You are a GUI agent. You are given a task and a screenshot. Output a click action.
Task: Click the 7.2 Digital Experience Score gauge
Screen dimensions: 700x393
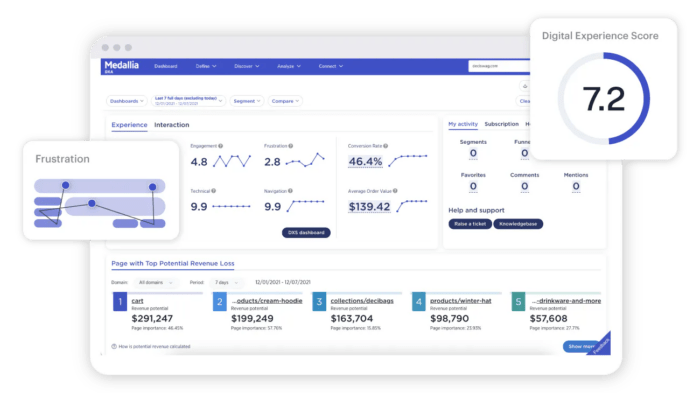tap(604, 99)
